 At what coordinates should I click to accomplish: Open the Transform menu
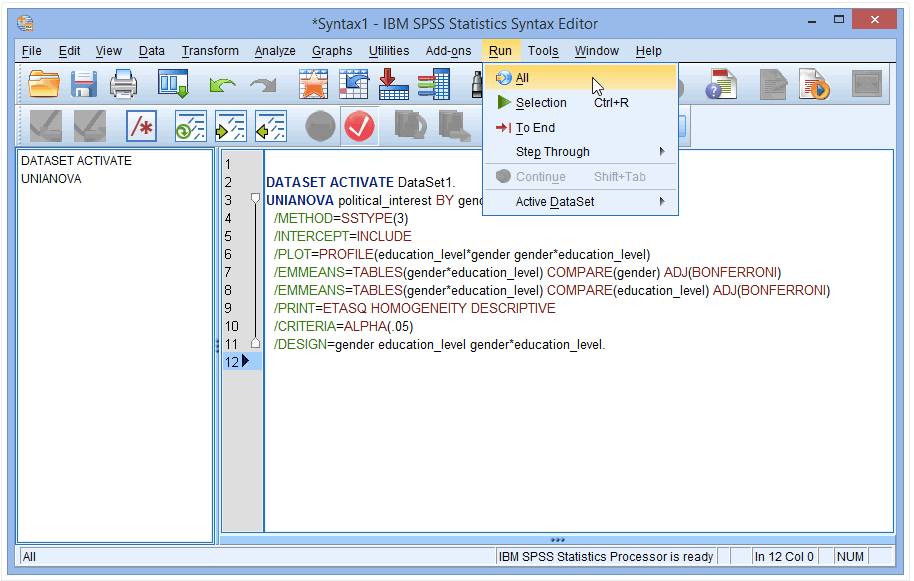(210, 51)
